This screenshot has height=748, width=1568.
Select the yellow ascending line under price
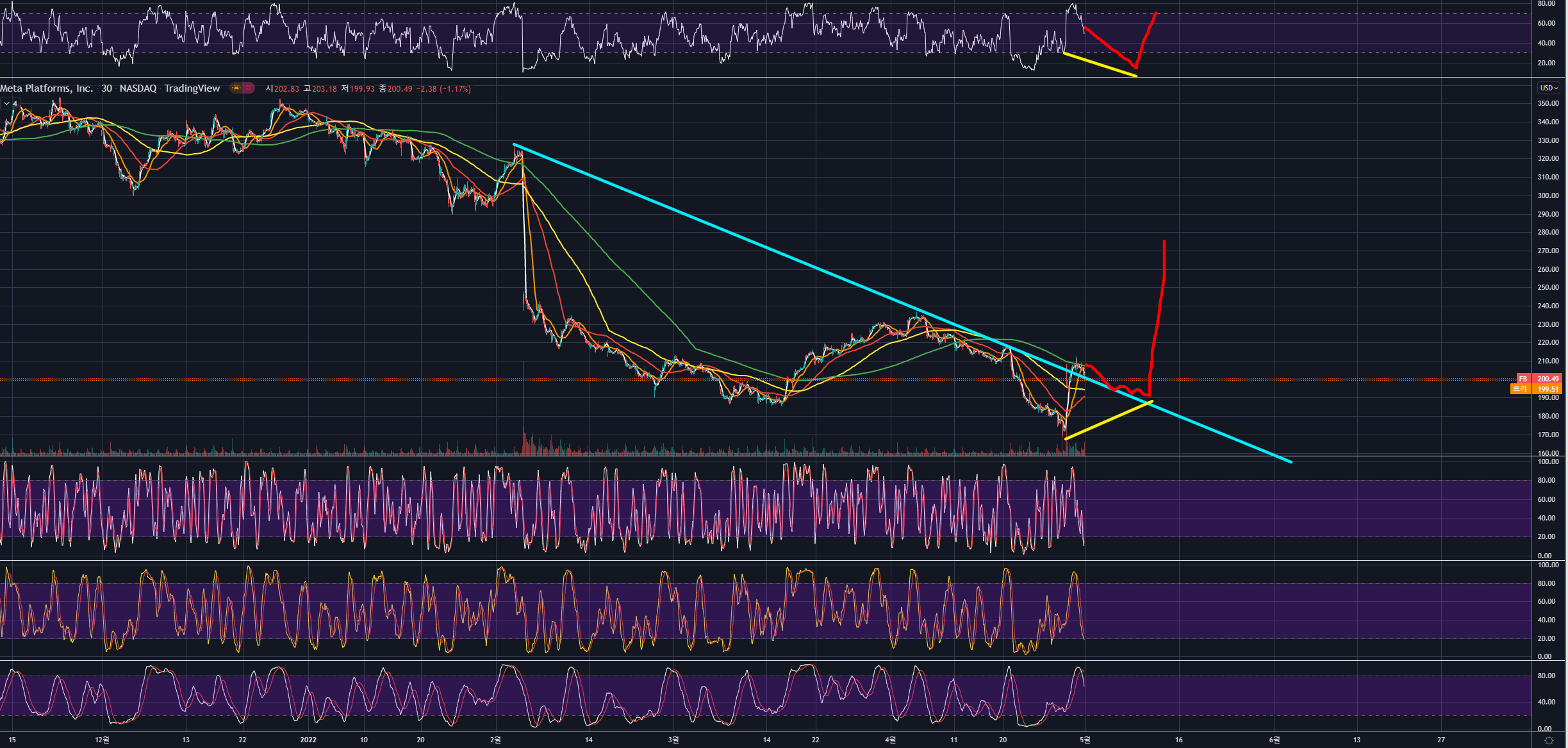pyautogui.click(x=1109, y=420)
